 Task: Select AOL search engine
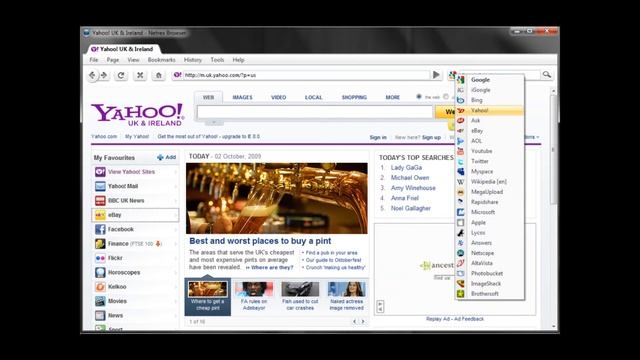click(490, 141)
